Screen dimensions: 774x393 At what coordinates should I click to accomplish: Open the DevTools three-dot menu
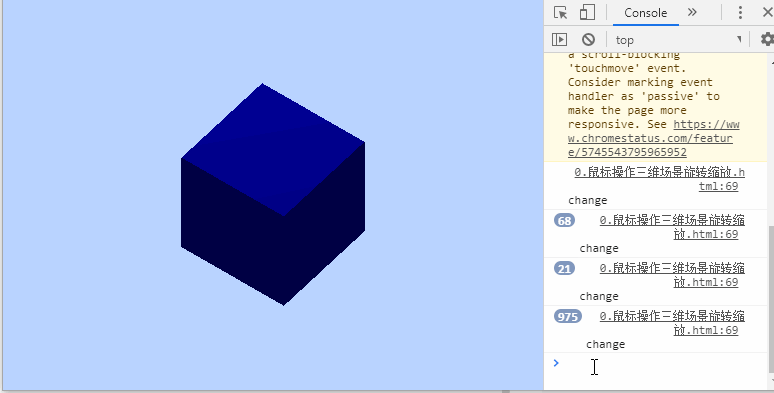740,12
